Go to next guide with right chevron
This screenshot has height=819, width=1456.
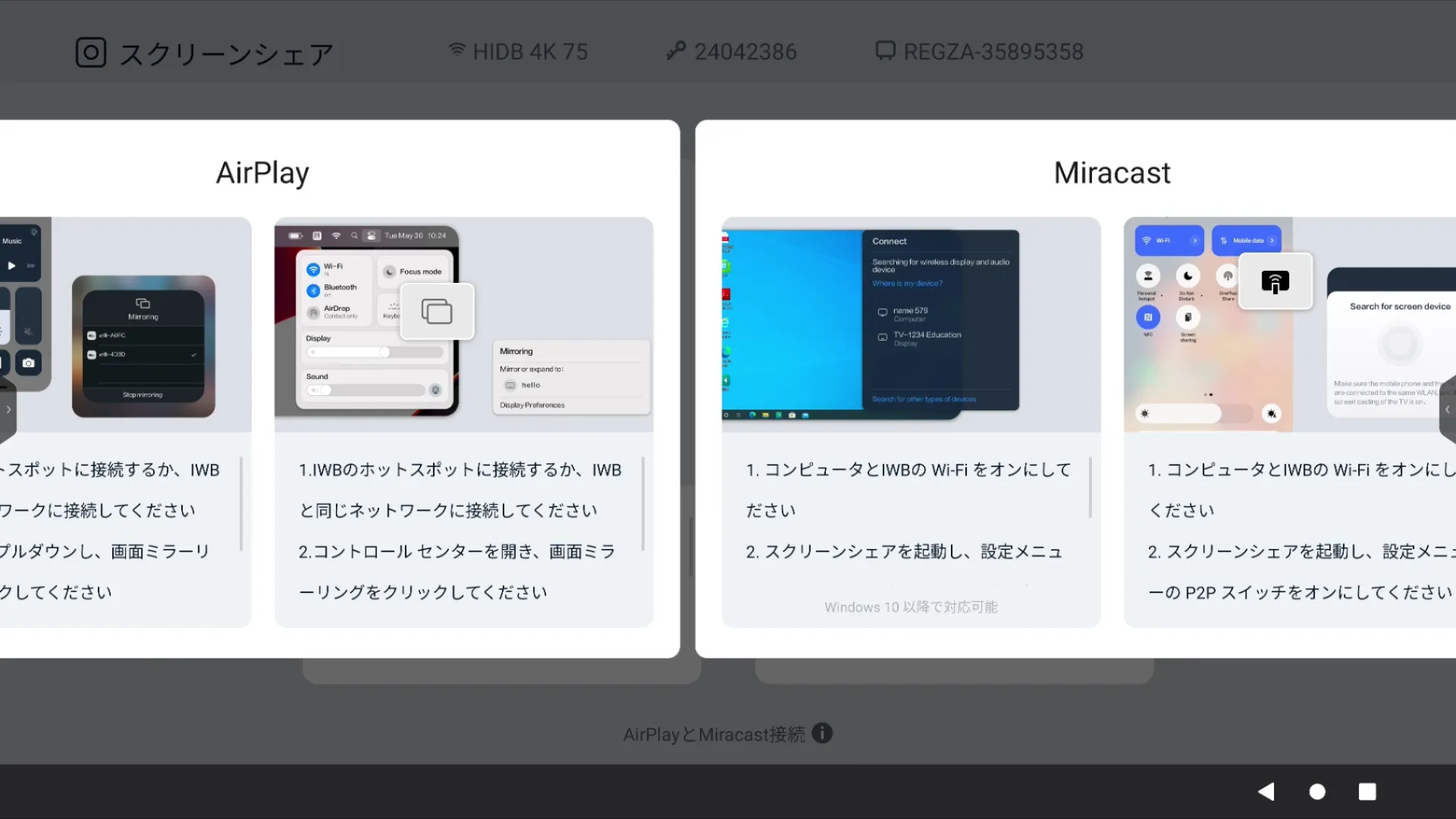point(1447,409)
